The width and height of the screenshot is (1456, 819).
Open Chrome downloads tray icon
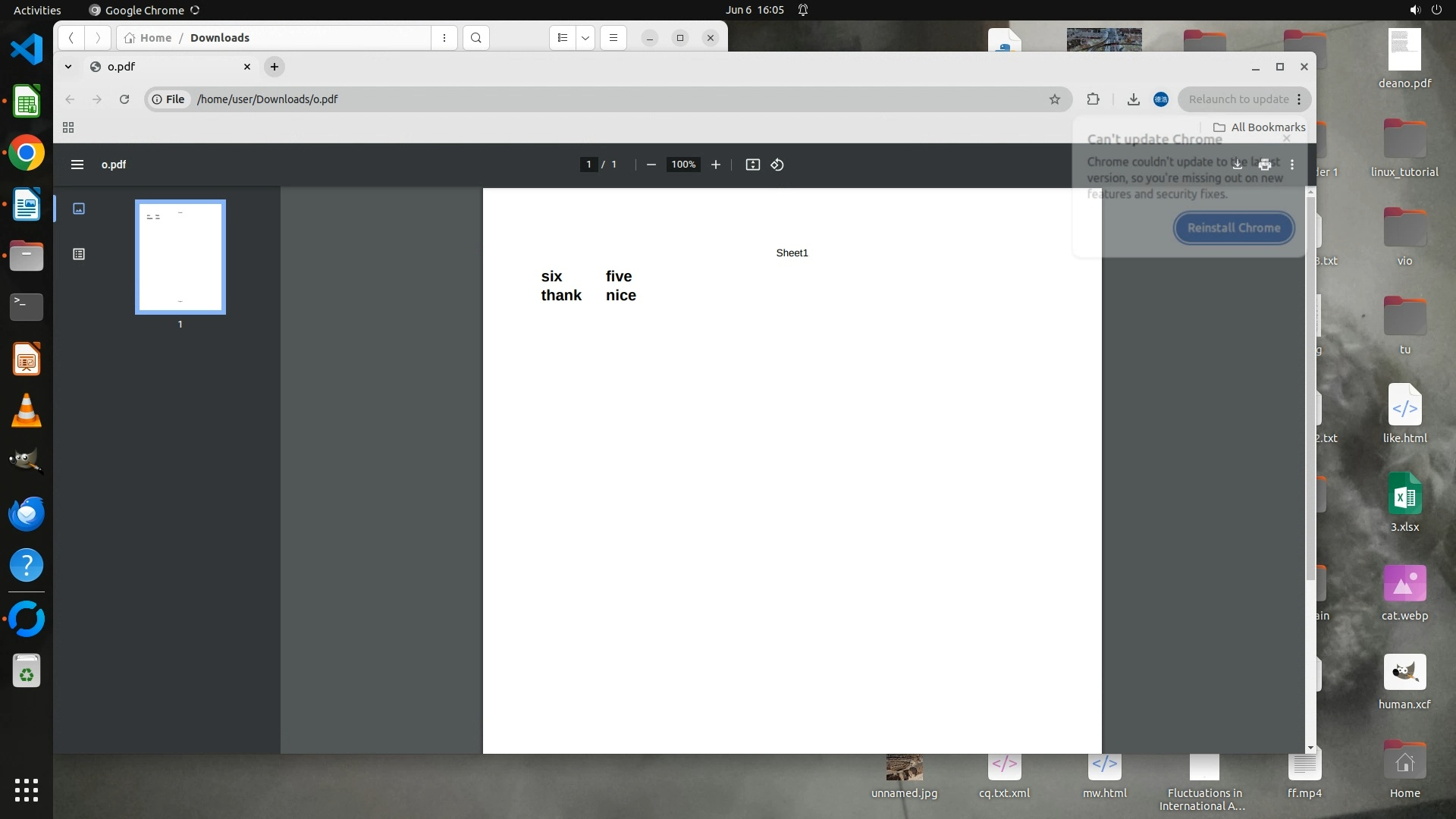1133,99
